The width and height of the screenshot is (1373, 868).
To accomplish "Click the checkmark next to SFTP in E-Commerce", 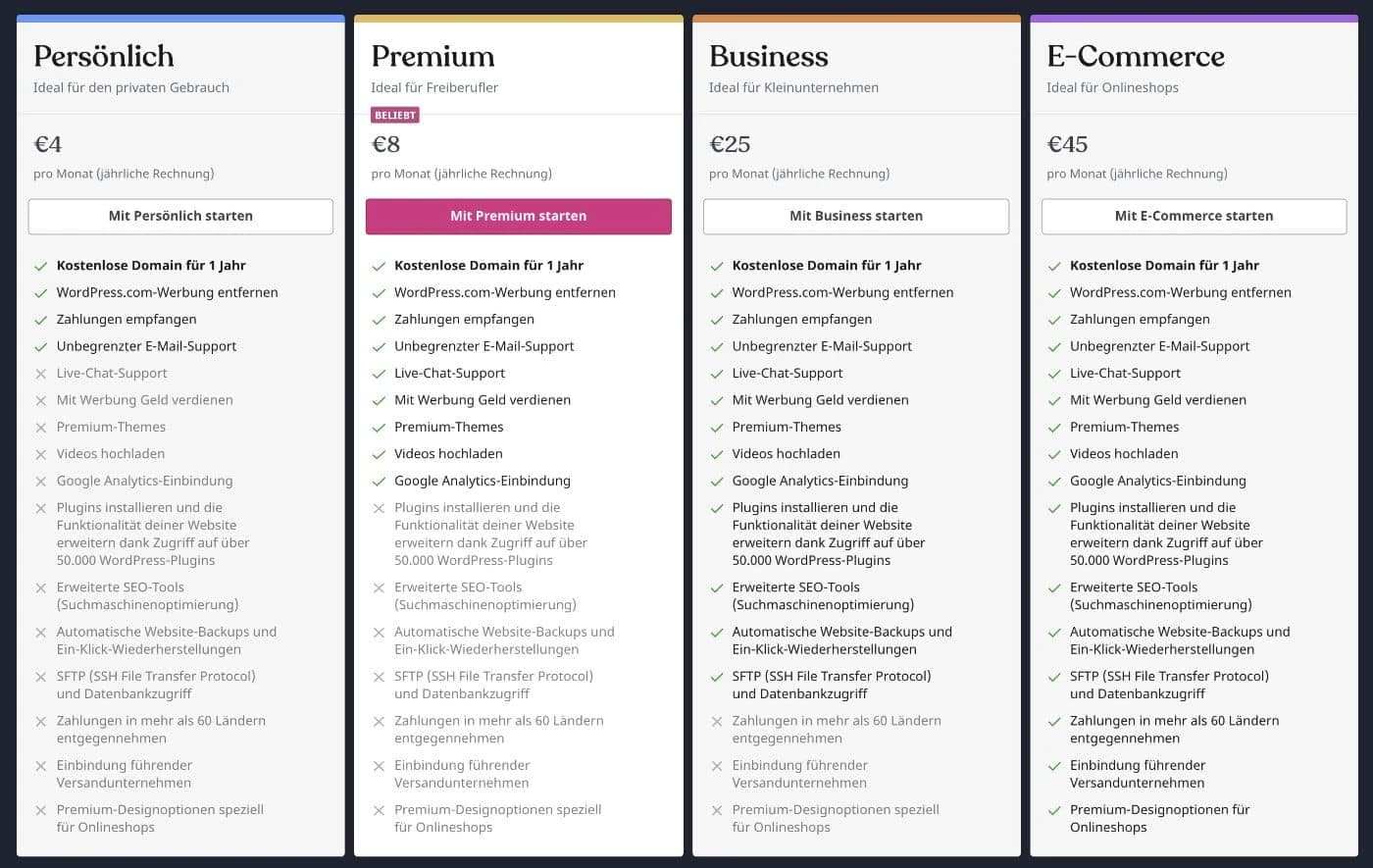I will (x=1054, y=677).
